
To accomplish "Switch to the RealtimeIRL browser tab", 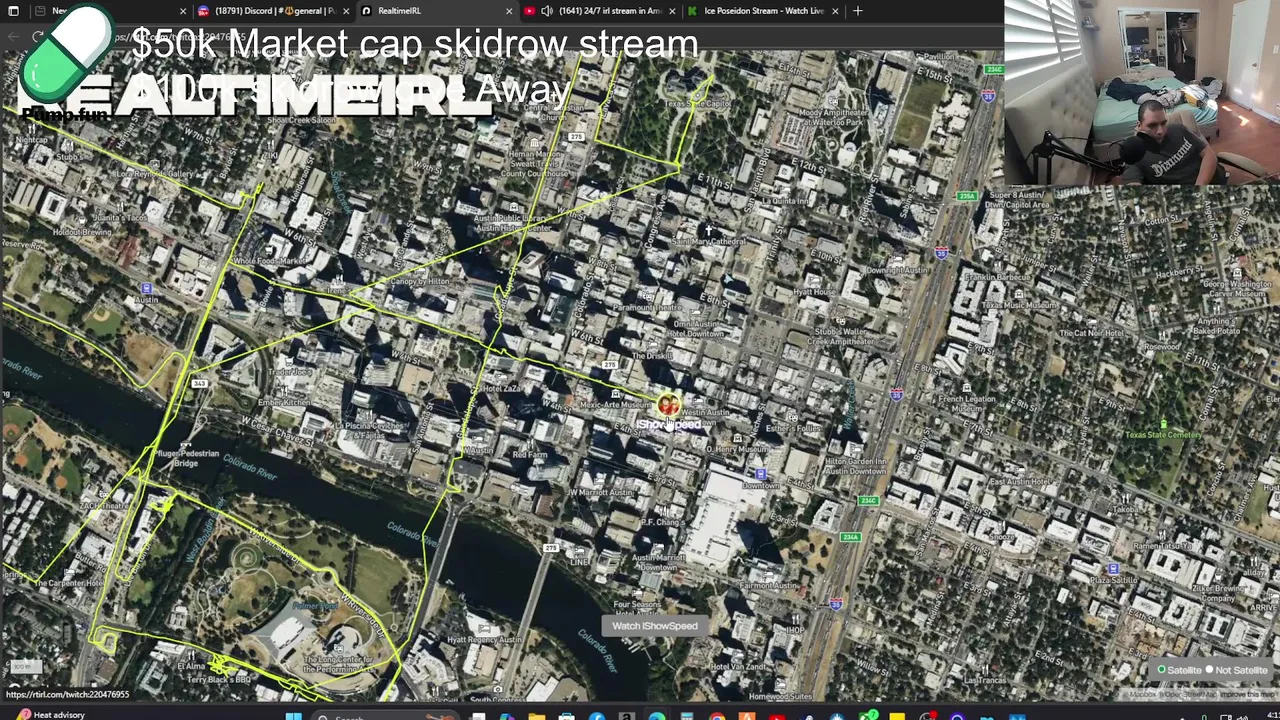I will pyautogui.click(x=435, y=11).
